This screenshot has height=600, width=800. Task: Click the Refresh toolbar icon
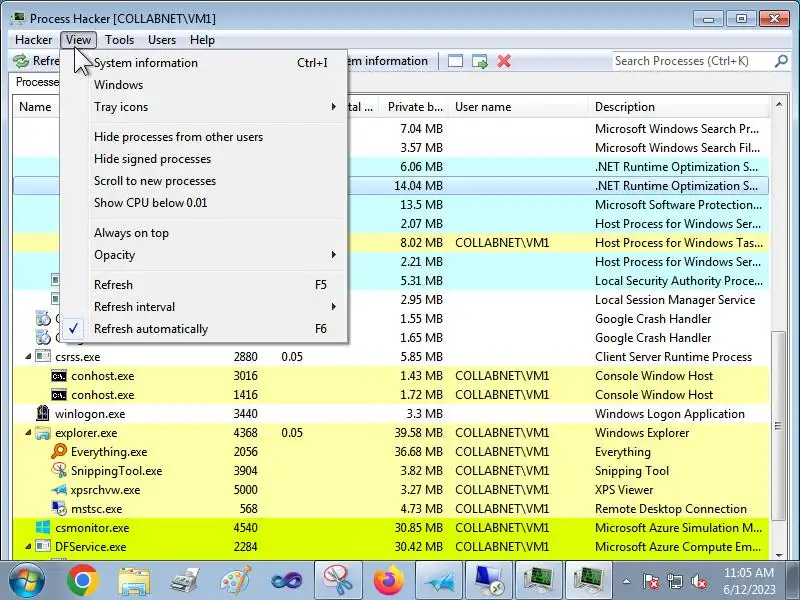pyautogui.click(x=21, y=61)
